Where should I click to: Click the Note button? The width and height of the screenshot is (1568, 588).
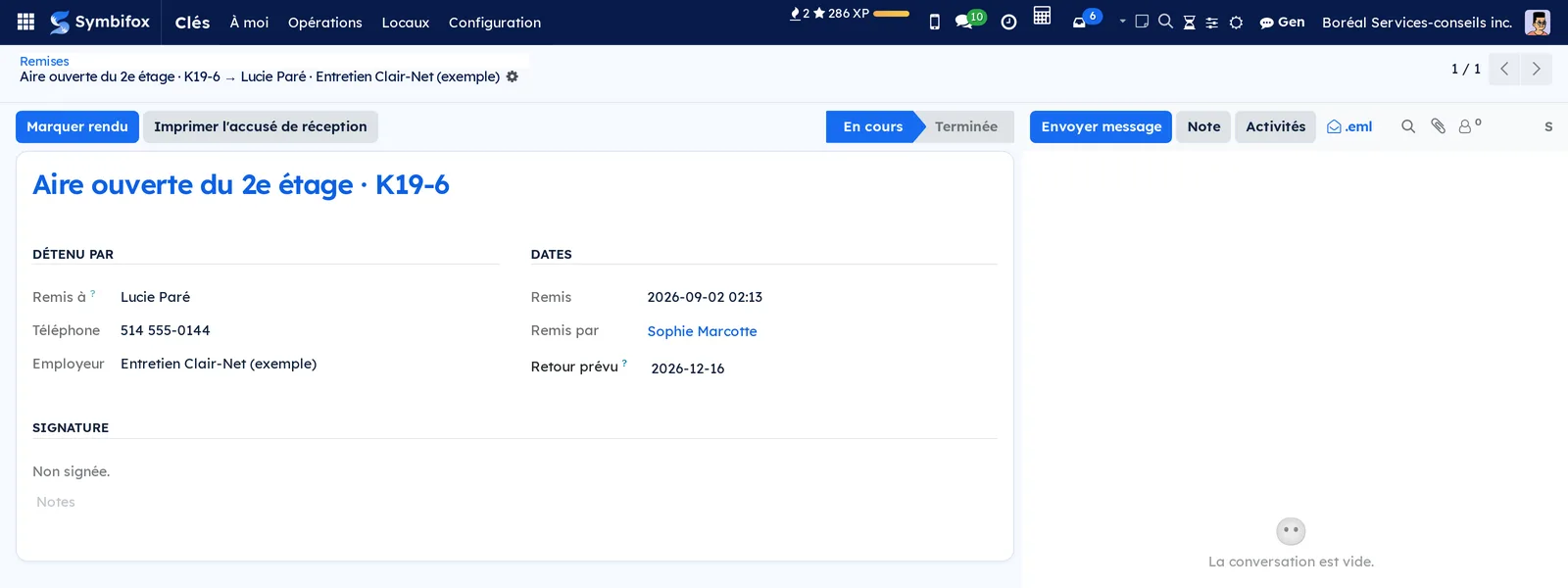point(1203,126)
